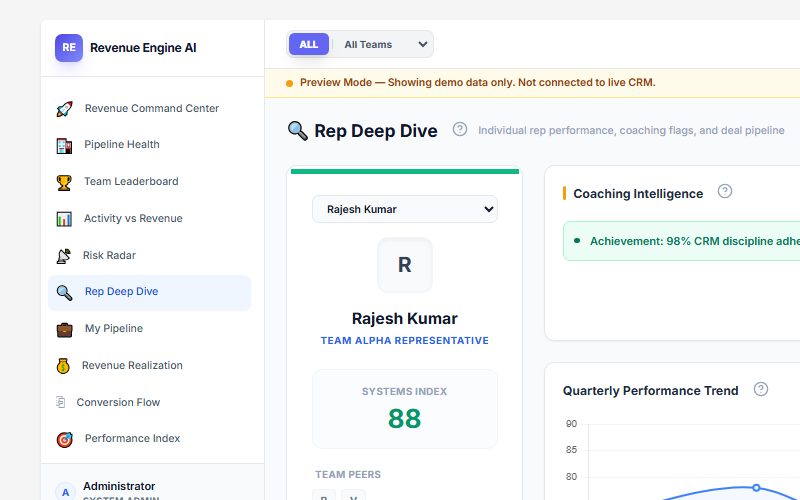Click the Administrator user name
This screenshot has width=800, height=500.
[x=119, y=486]
